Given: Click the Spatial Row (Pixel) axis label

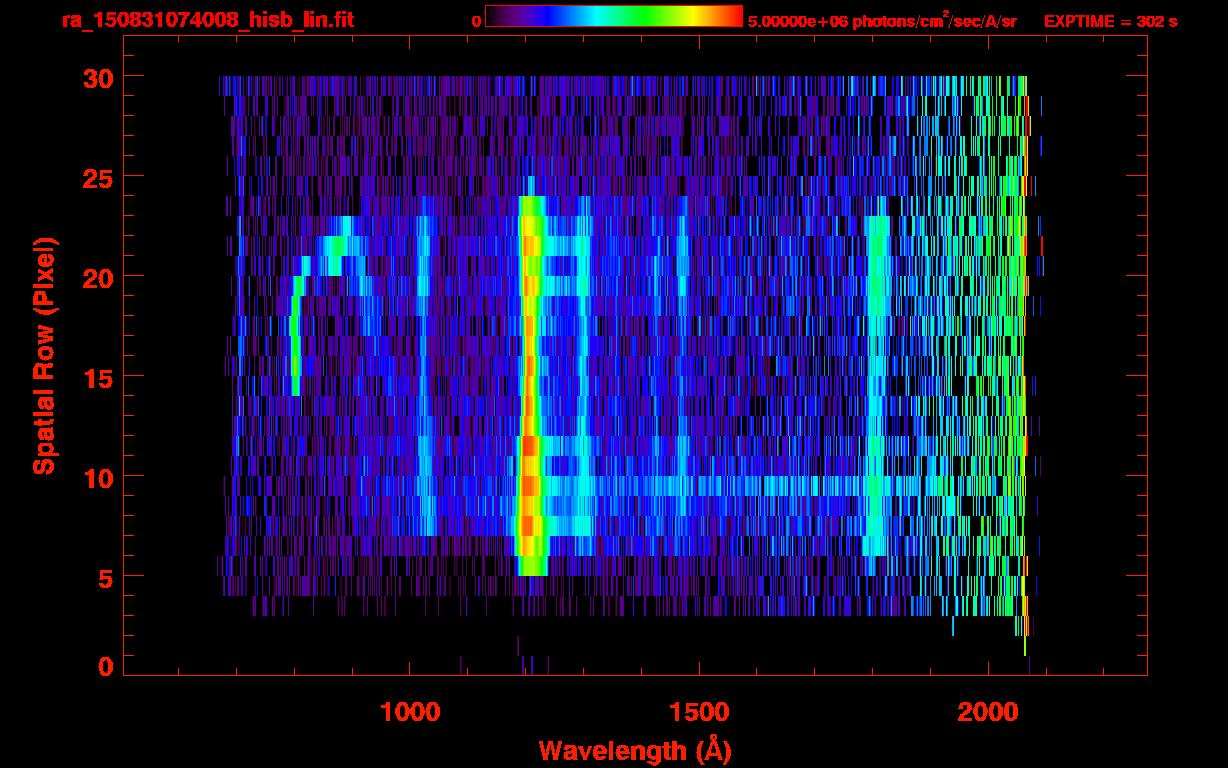Looking at the screenshot, I should coord(45,356).
